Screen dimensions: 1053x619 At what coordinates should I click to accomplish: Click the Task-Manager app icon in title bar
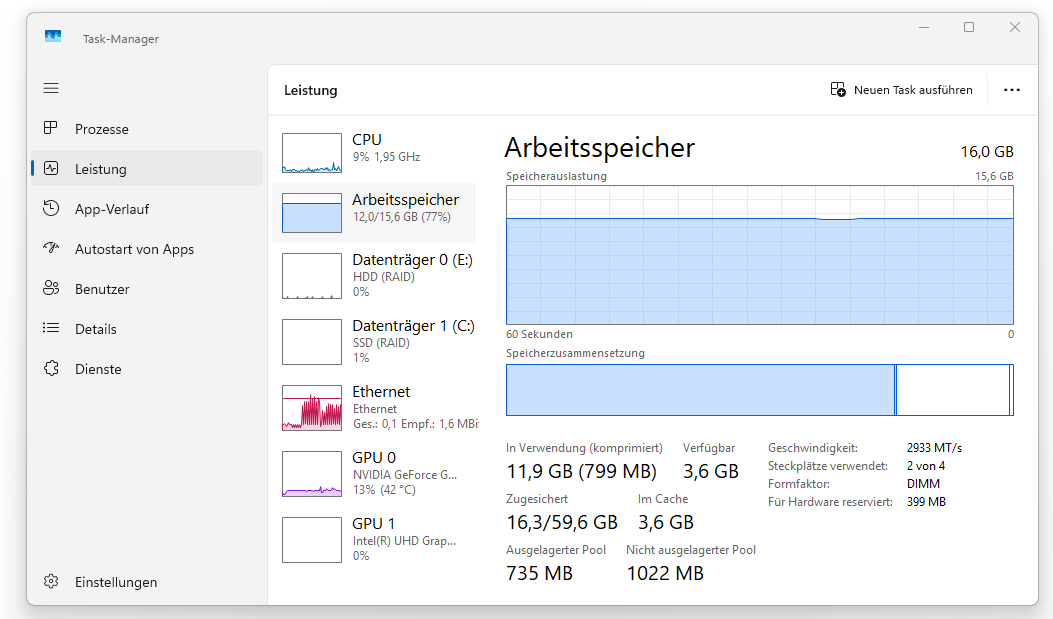pos(53,36)
